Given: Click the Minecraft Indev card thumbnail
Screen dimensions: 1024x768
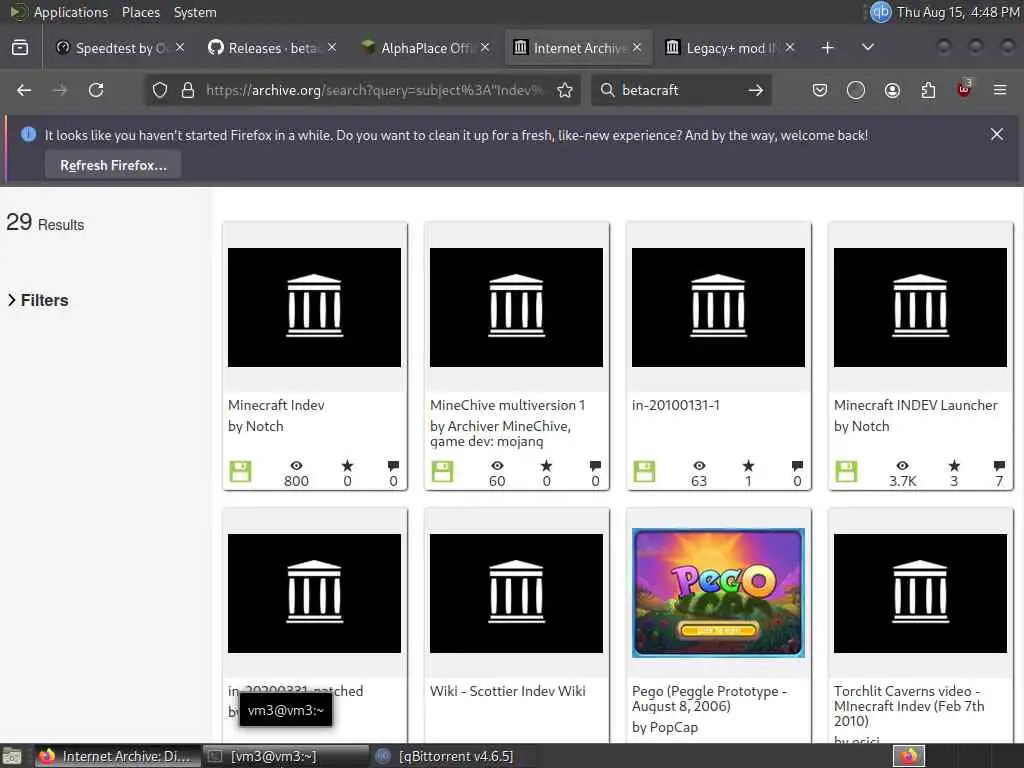Looking at the screenshot, I should (314, 307).
